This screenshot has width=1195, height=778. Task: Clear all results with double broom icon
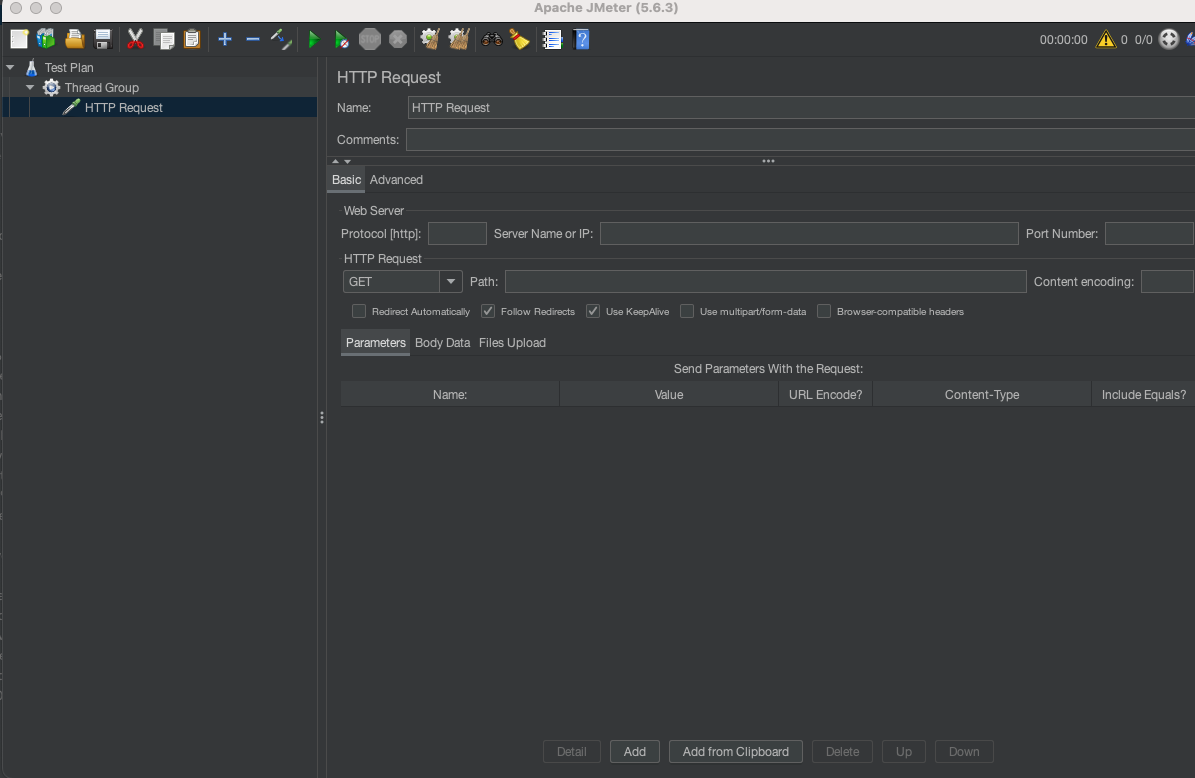(459, 39)
